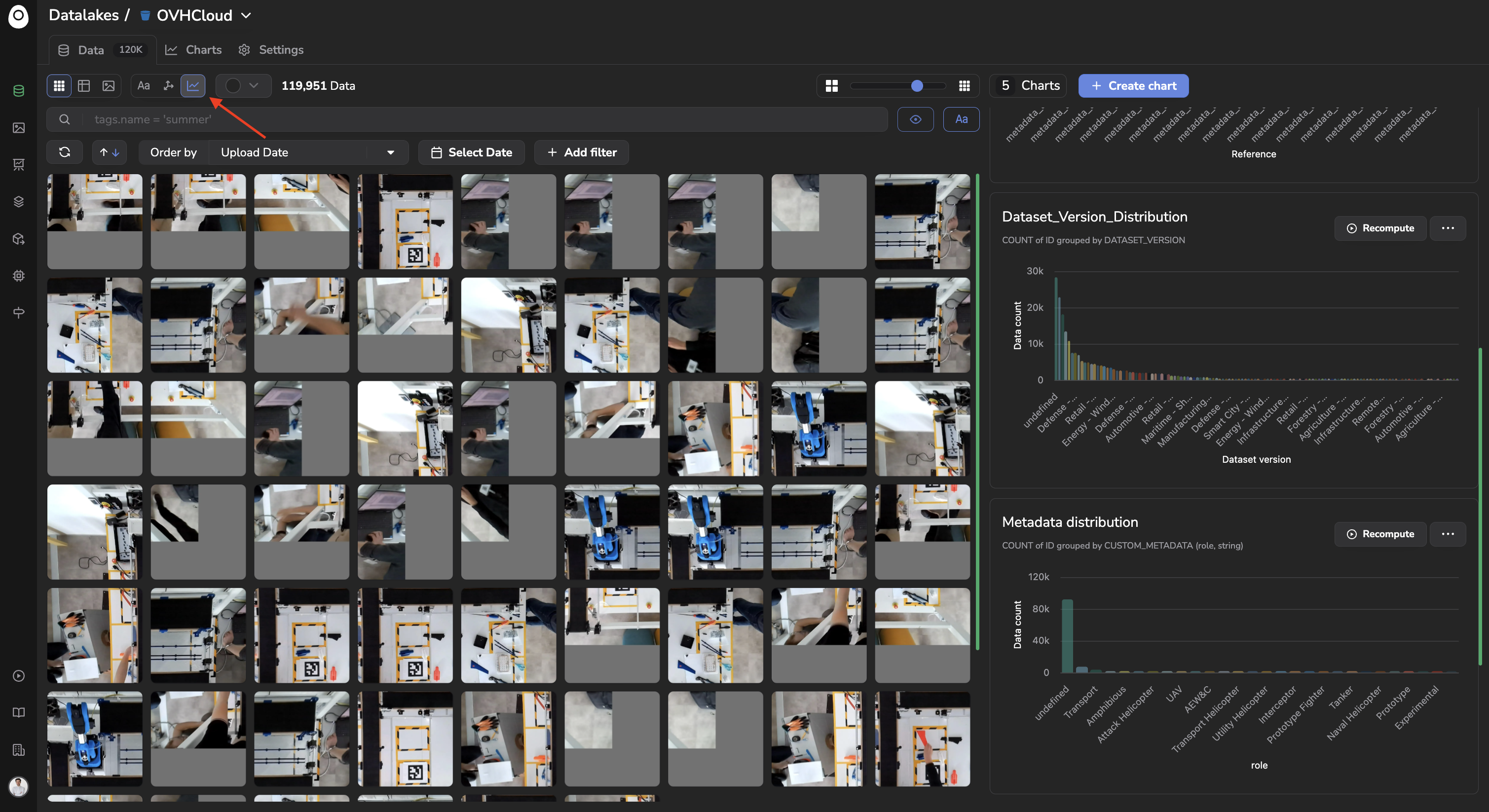The image size is (1489, 812).
Task: Click the green image grid scrollbar
Action: (x=977, y=411)
